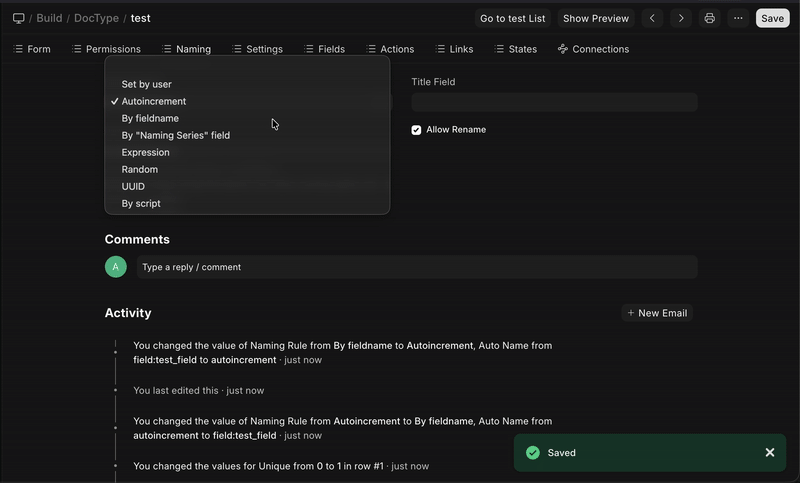Click the desktop home icon in breadcrumb
This screenshot has height=483, width=800.
click(x=19, y=18)
